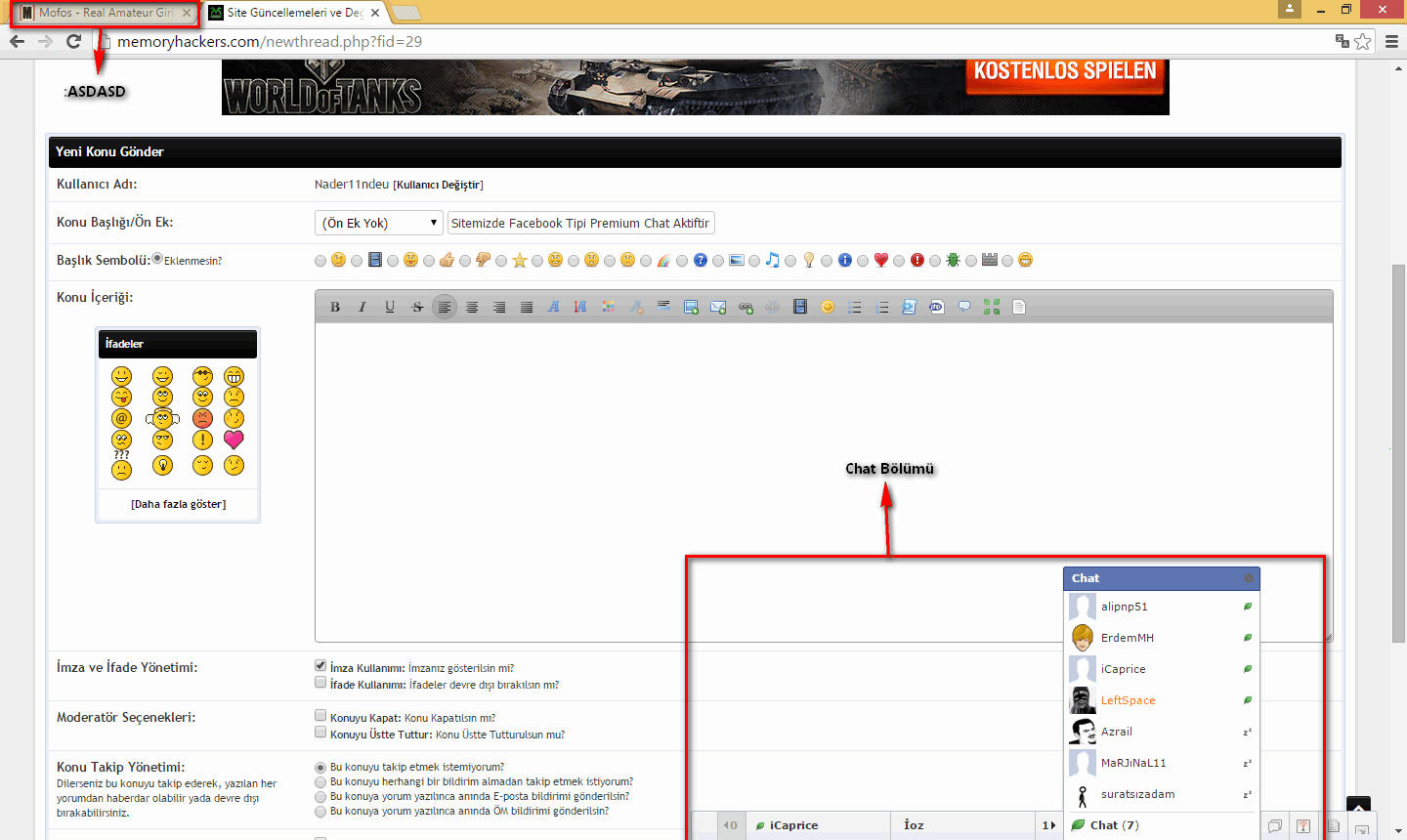Open chat with alipnp51
The image size is (1407, 840).
(x=1161, y=607)
